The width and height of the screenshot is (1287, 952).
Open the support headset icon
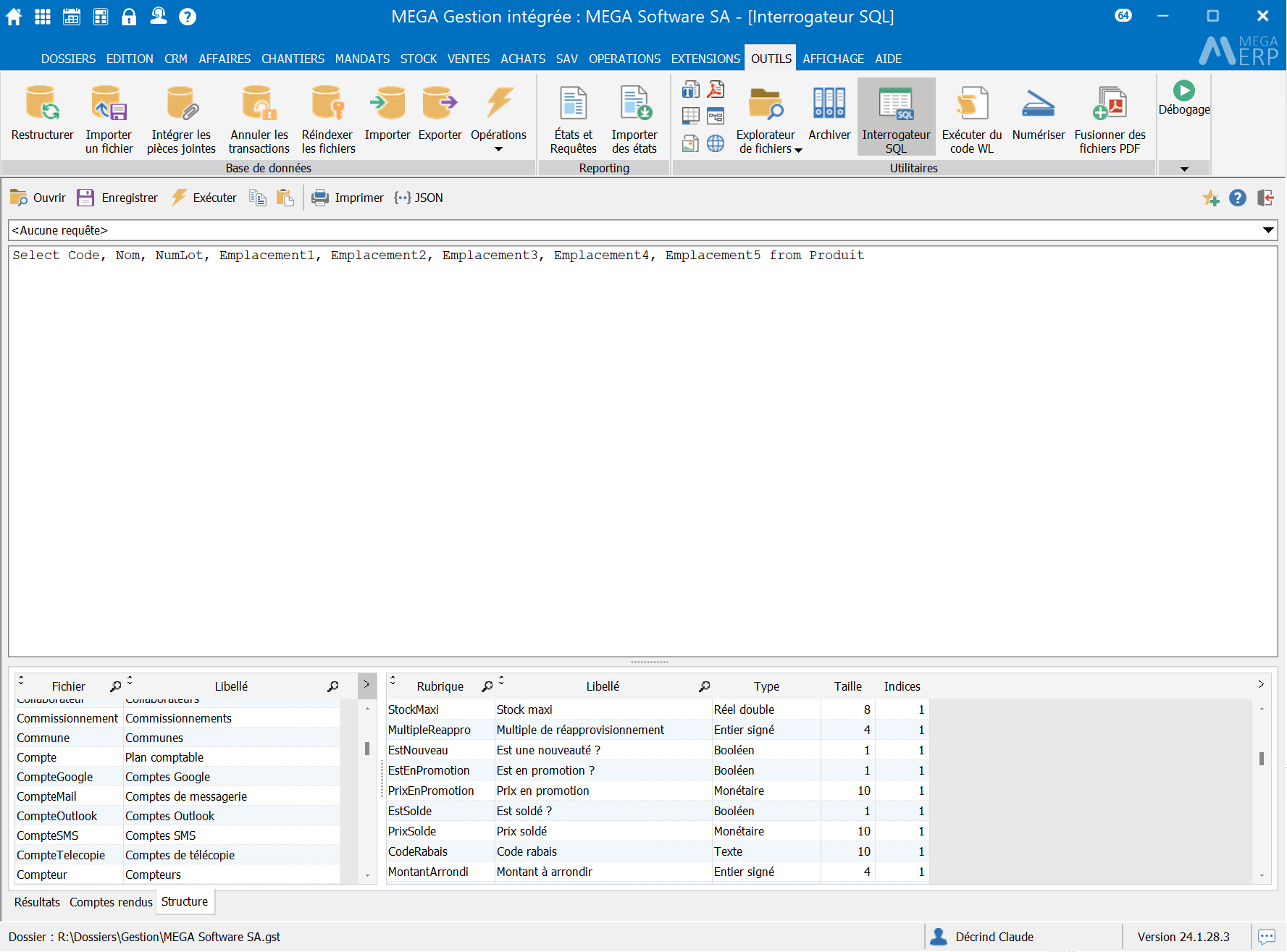coord(159,16)
